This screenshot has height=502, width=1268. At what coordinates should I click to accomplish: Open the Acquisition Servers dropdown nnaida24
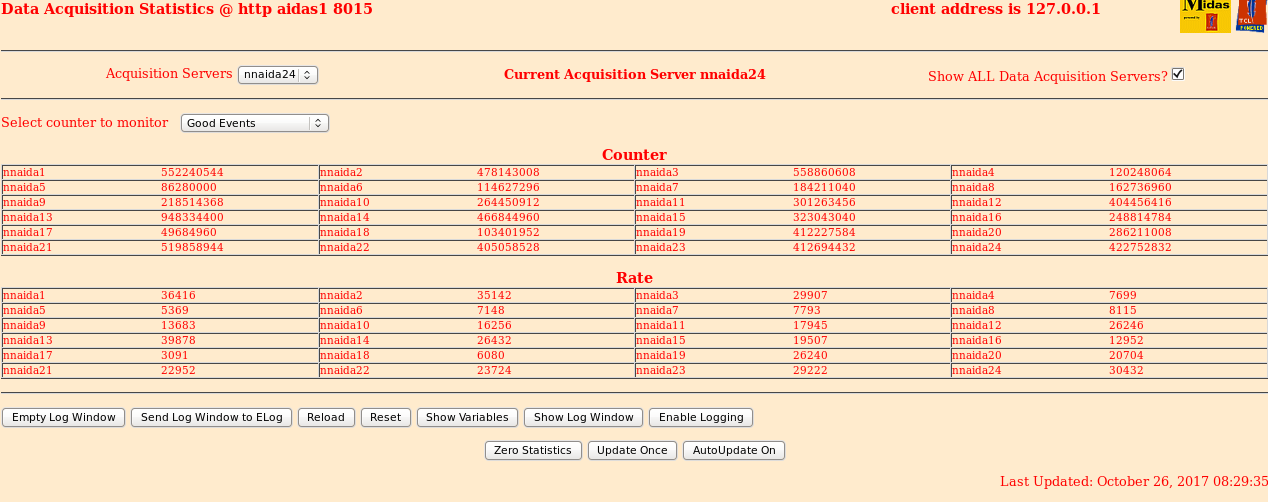tap(278, 74)
